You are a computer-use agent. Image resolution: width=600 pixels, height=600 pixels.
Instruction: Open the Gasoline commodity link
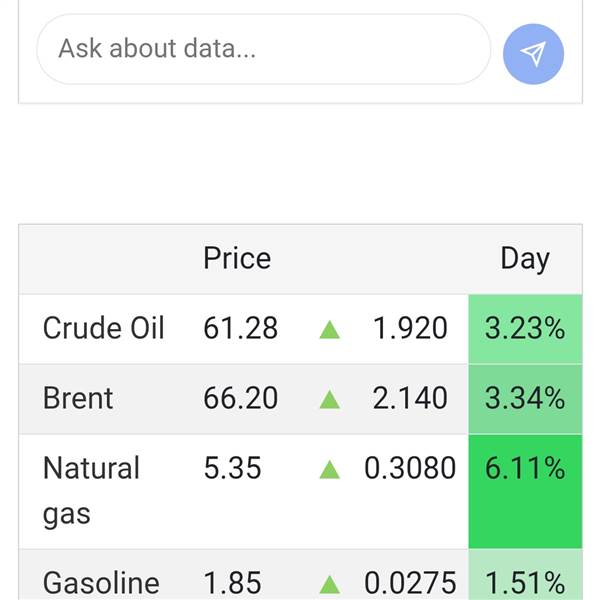point(100,582)
